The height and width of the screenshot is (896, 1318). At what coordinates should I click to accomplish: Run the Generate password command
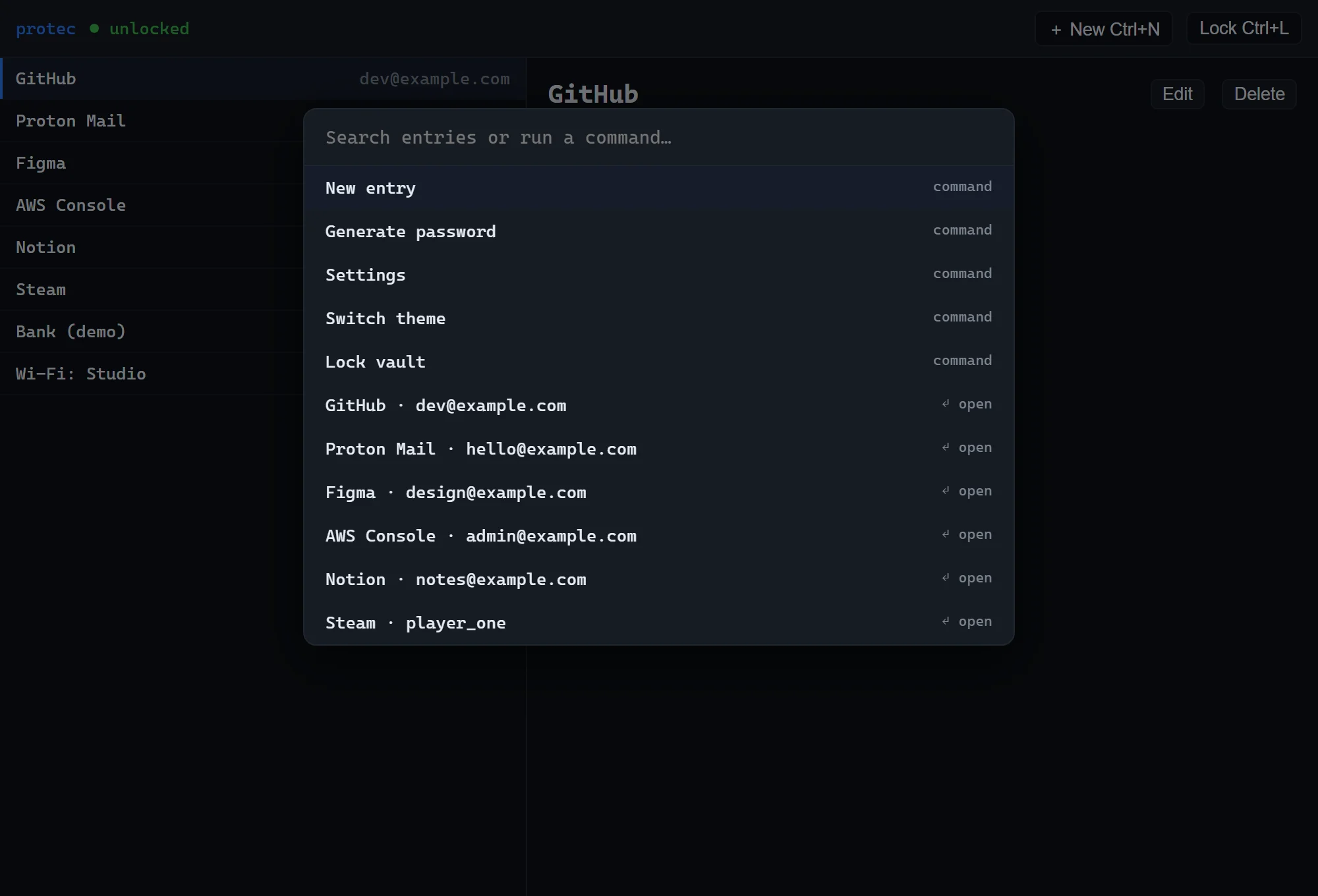pyautogui.click(x=658, y=231)
